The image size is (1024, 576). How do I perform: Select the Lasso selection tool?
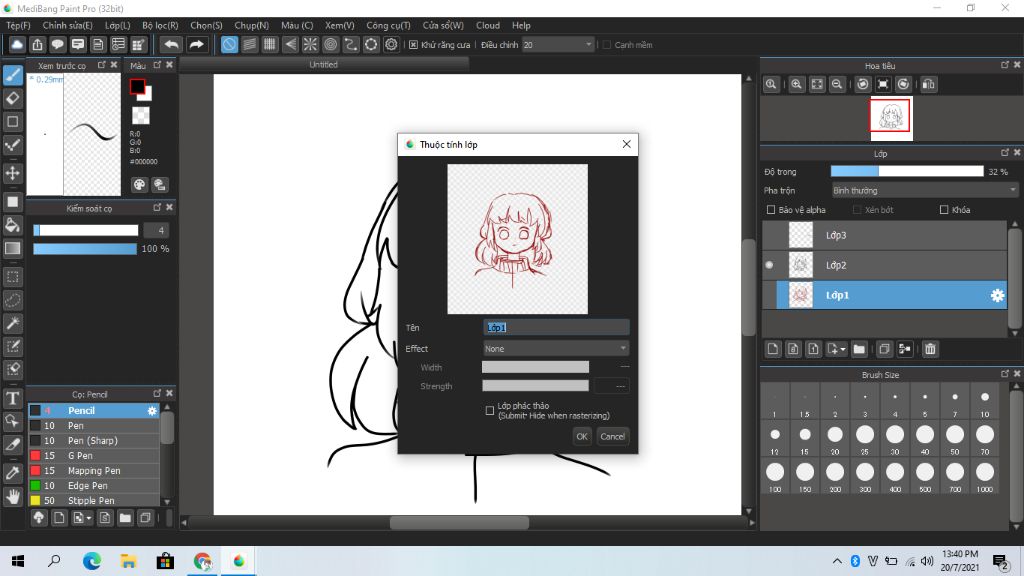[x=12, y=300]
